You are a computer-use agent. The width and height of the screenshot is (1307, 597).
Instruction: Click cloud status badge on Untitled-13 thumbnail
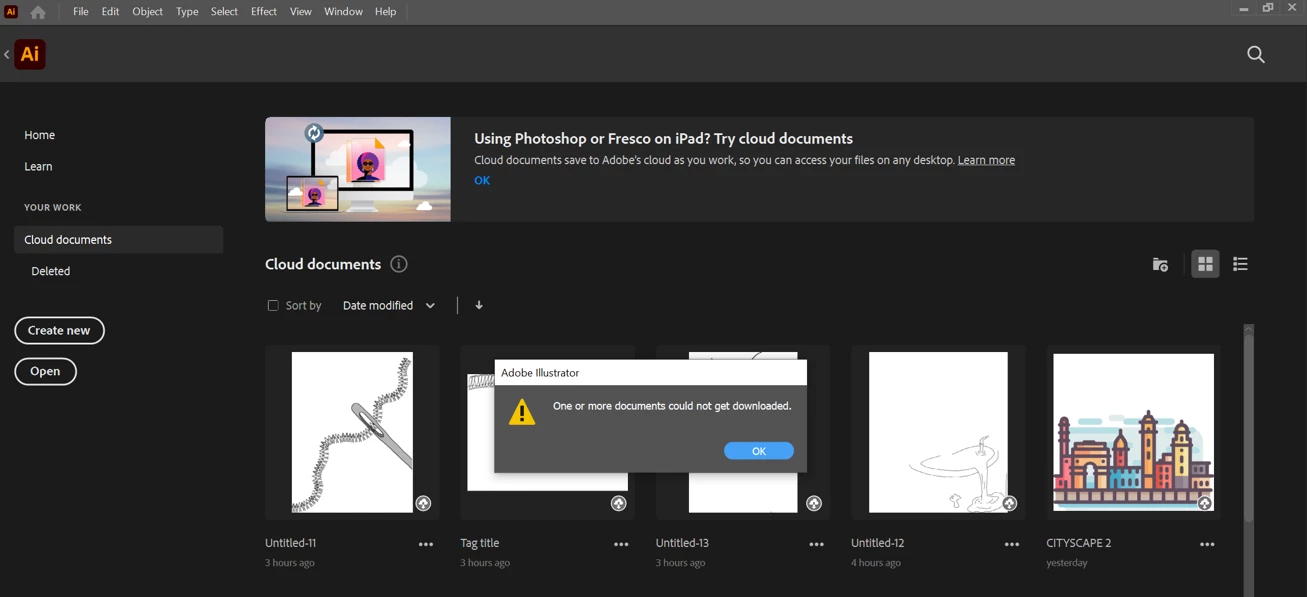814,503
